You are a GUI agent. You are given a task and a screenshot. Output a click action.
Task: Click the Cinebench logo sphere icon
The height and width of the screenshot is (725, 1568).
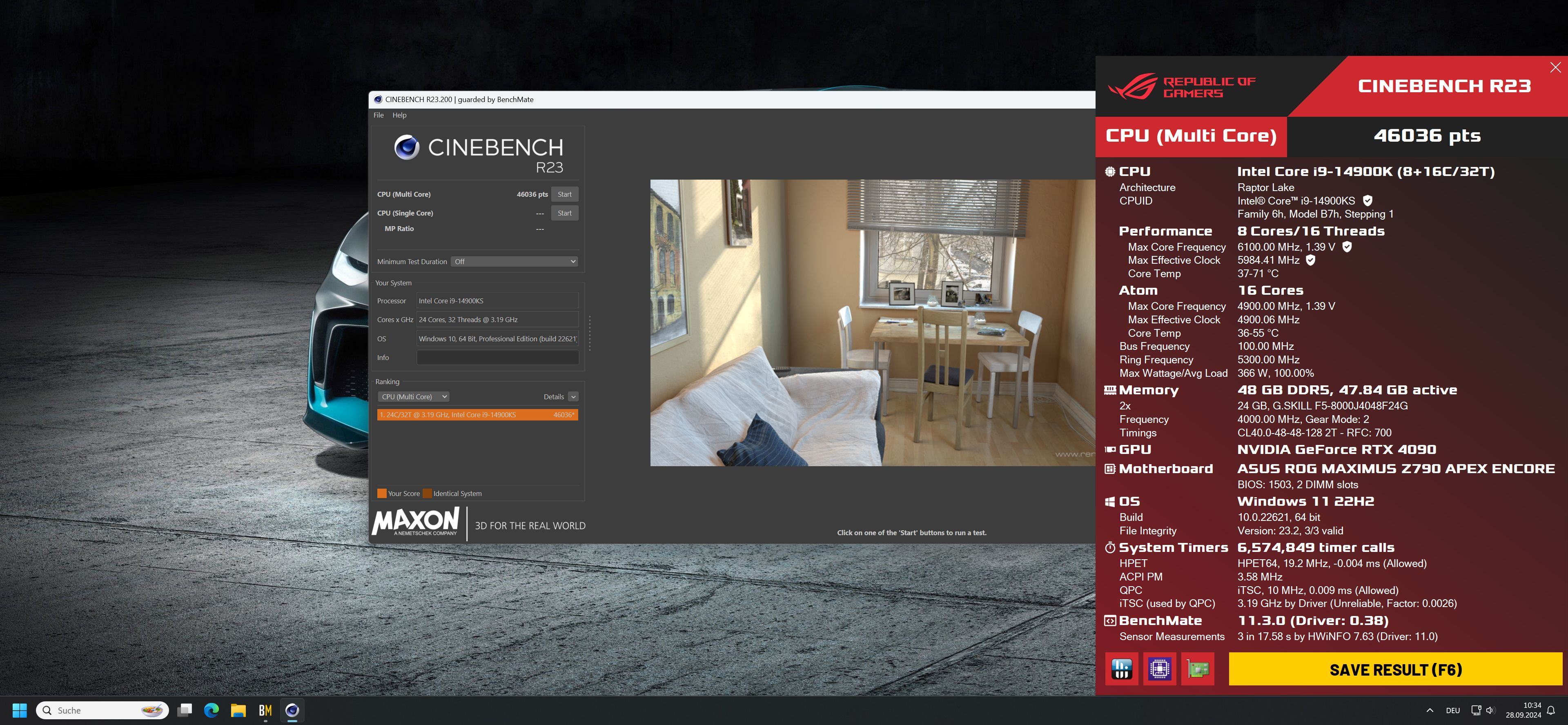coord(407,147)
